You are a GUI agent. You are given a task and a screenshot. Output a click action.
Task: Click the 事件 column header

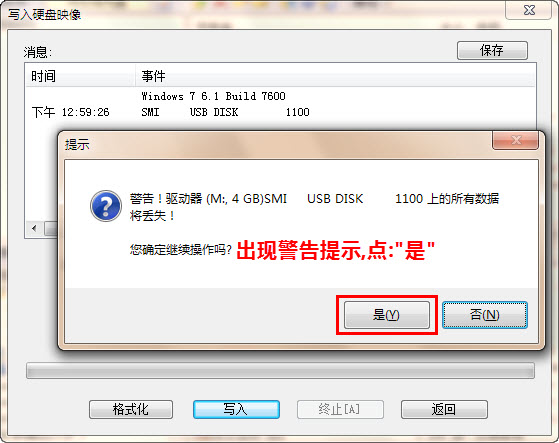click(335, 76)
